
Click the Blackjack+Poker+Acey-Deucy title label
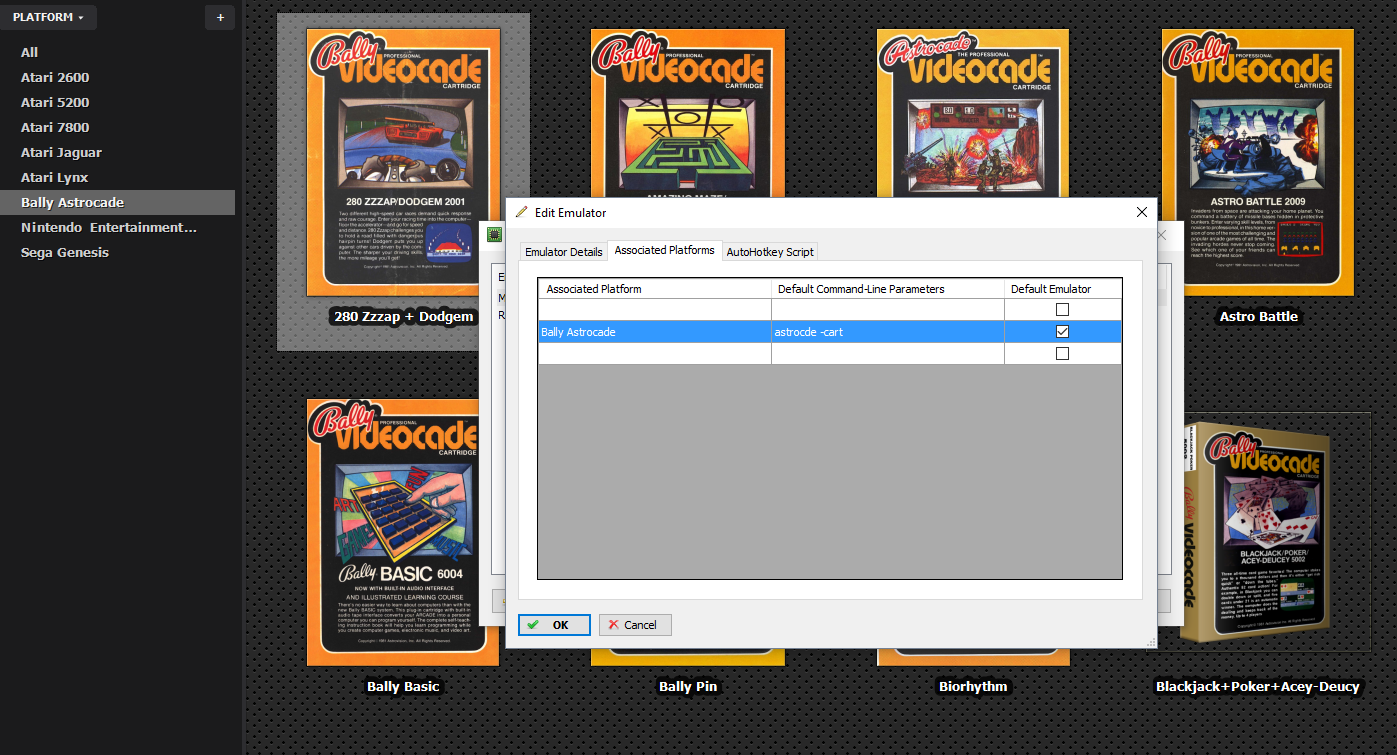click(1258, 686)
